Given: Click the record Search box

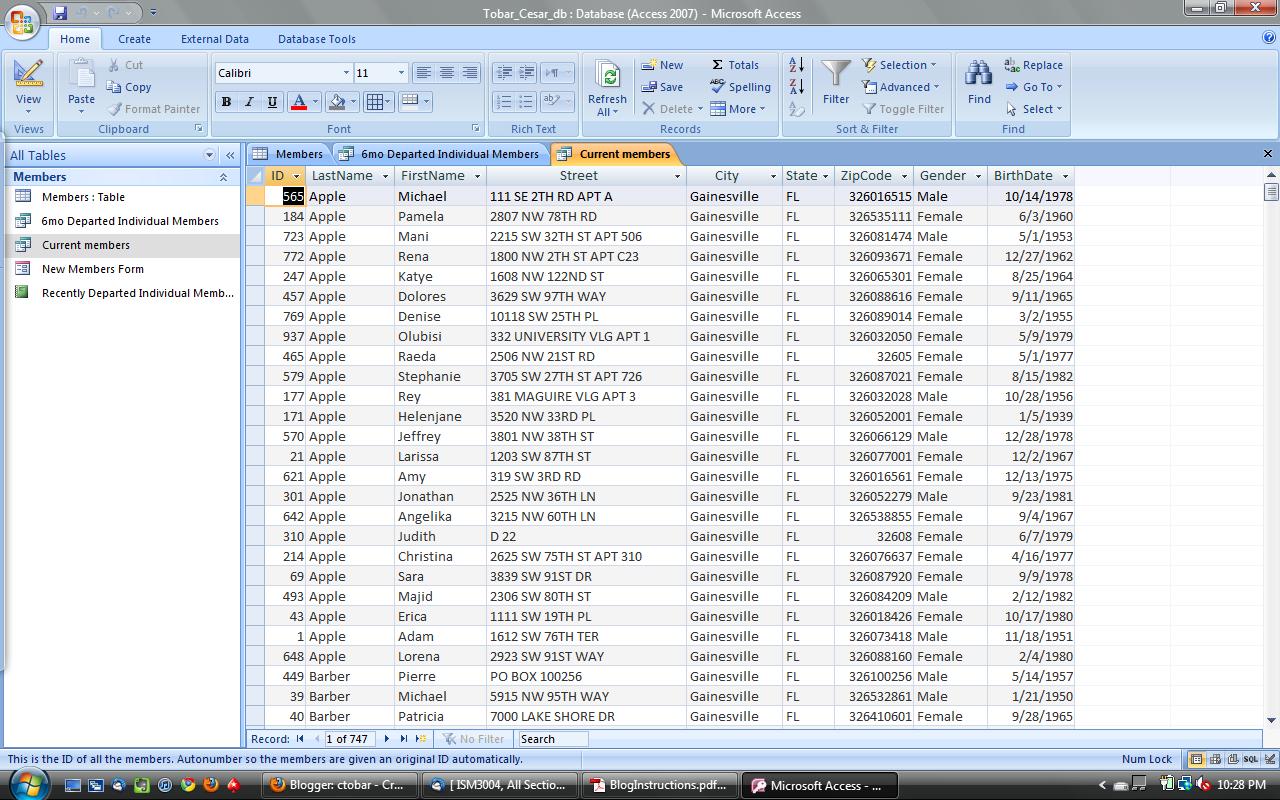Looking at the screenshot, I should click(553, 739).
